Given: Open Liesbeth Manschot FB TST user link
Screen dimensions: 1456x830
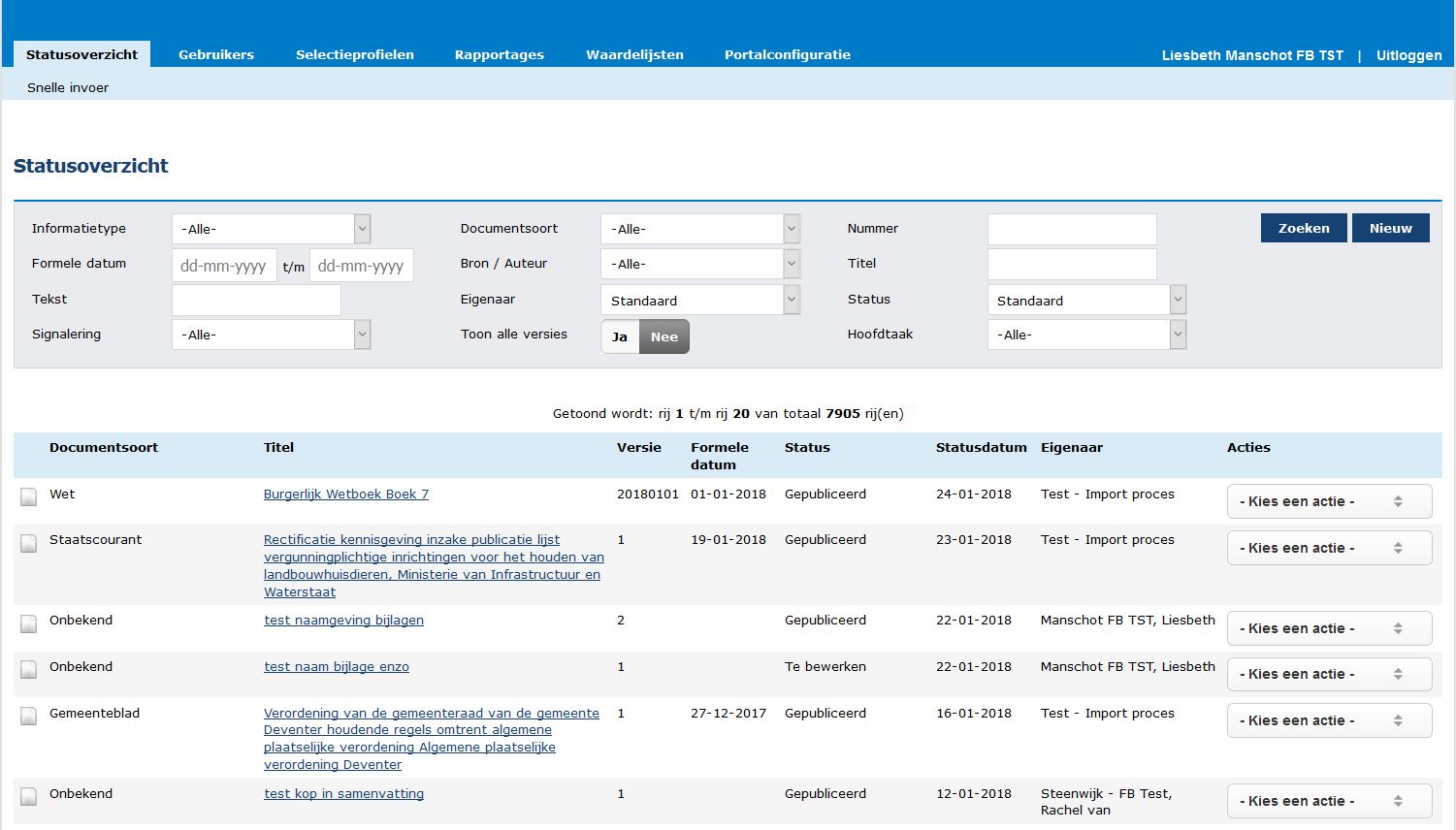Looking at the screenshot, I should [x=1252, y=55].
